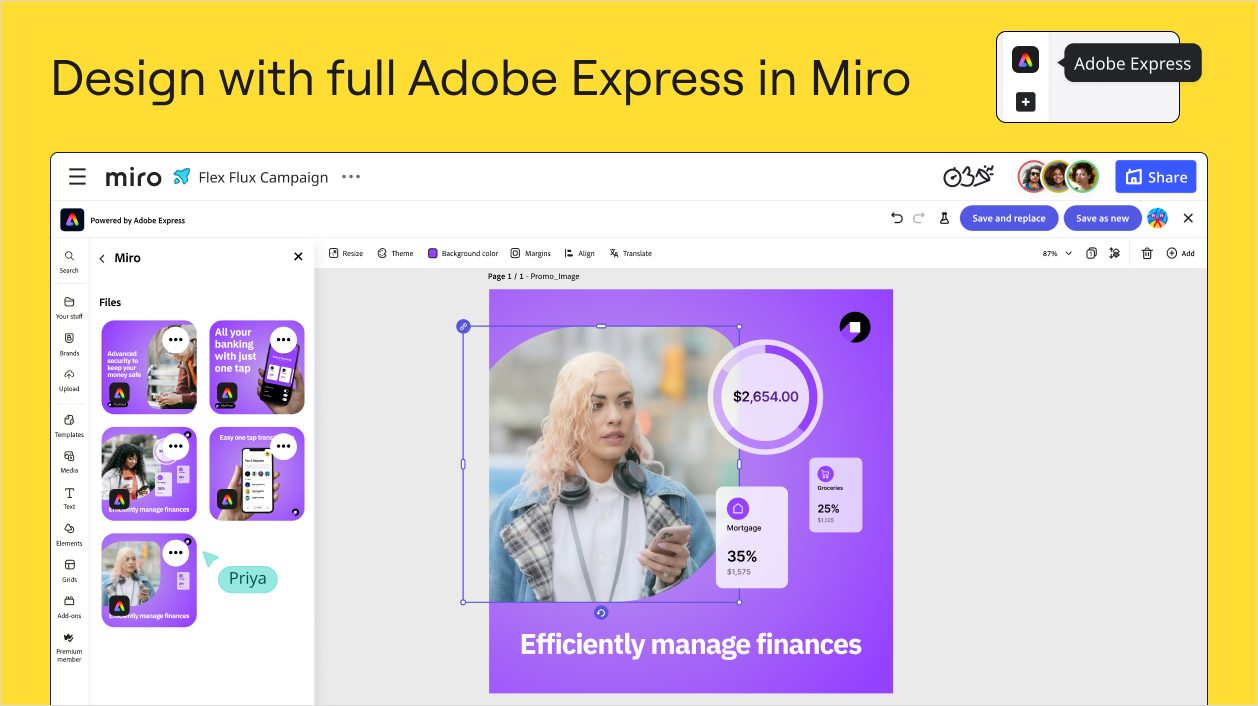
Task: Click Save as new
Action: [1102, 218]
